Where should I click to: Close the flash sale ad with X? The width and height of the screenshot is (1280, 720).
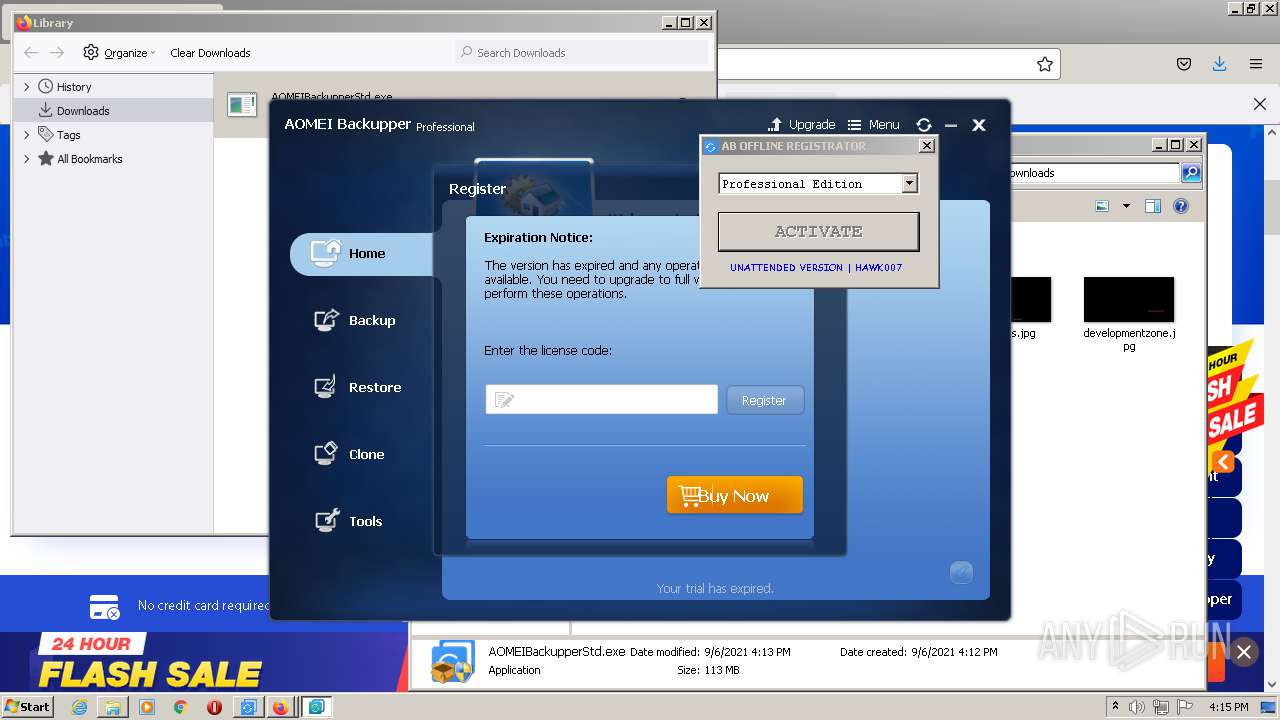pyautogui.click(x=1243, y=652)
